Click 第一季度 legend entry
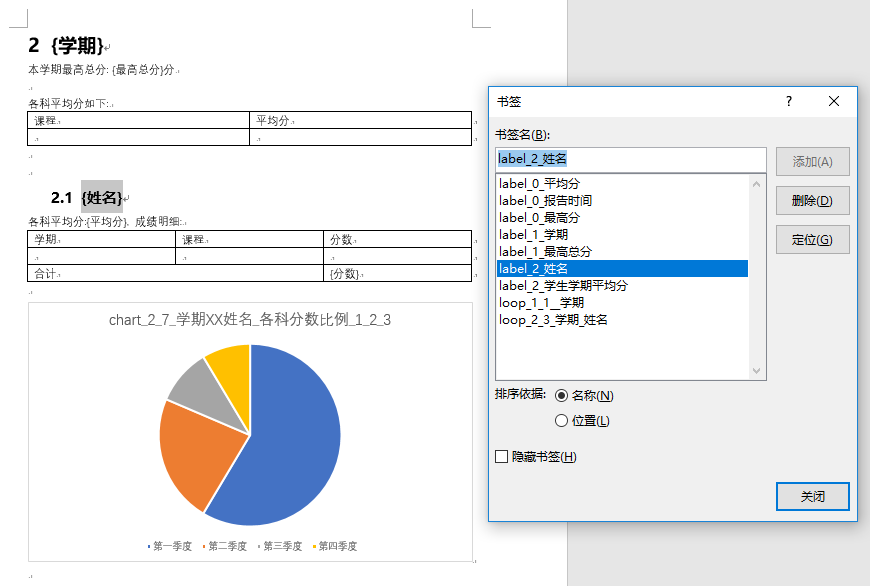This screenshot has width=870, height=586. [x=170, y=546]
